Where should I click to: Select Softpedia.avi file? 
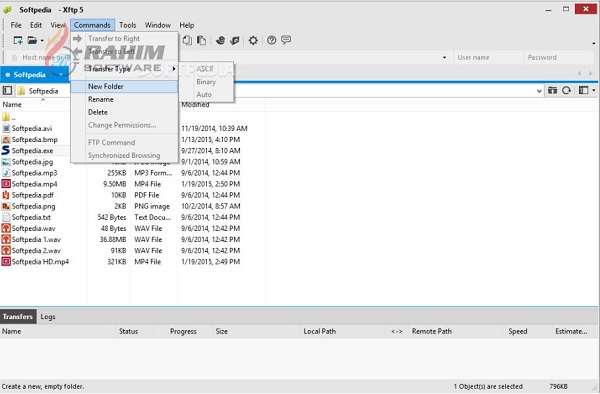32,129
